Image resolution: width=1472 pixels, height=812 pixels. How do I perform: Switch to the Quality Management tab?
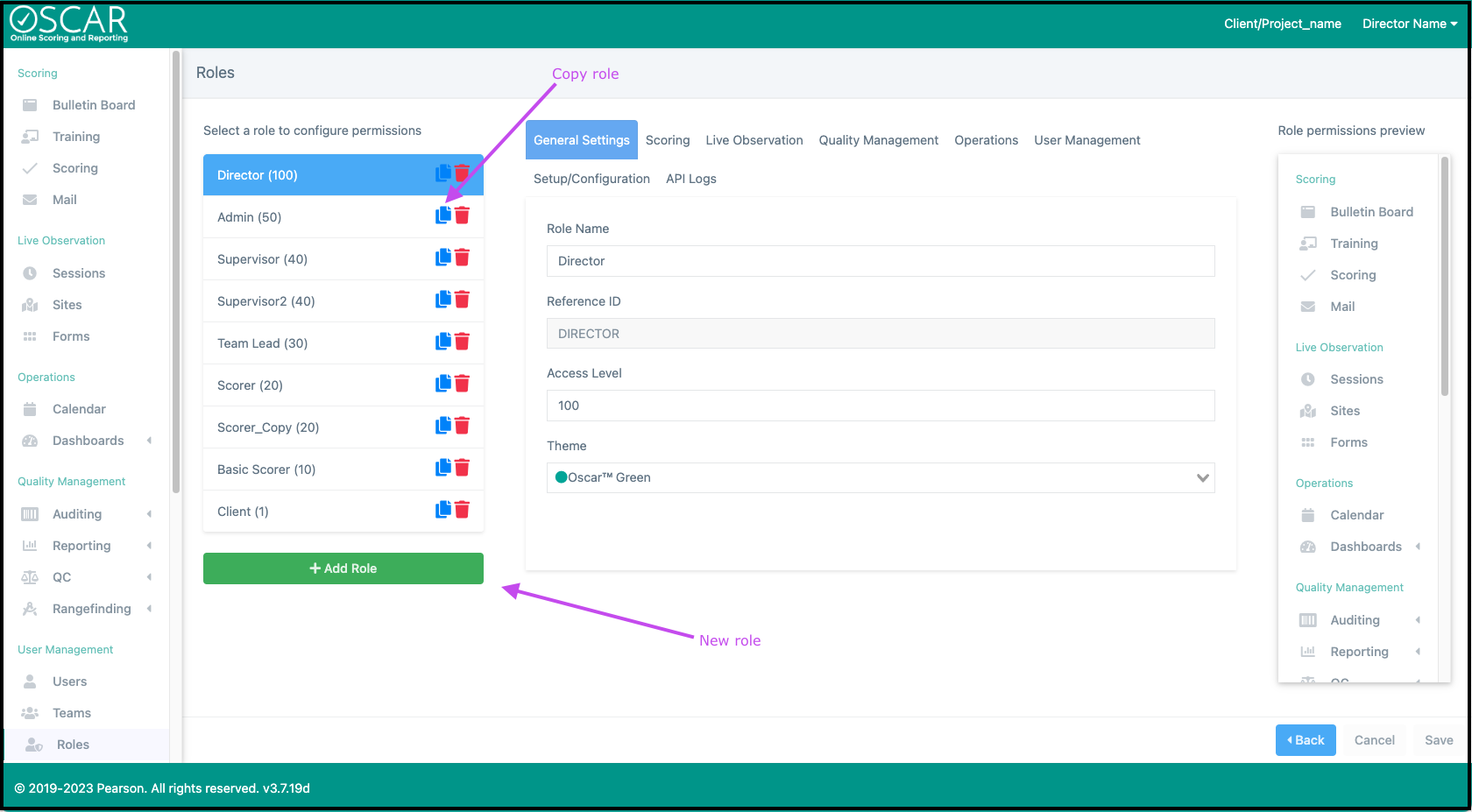click(x=878, y=140)
